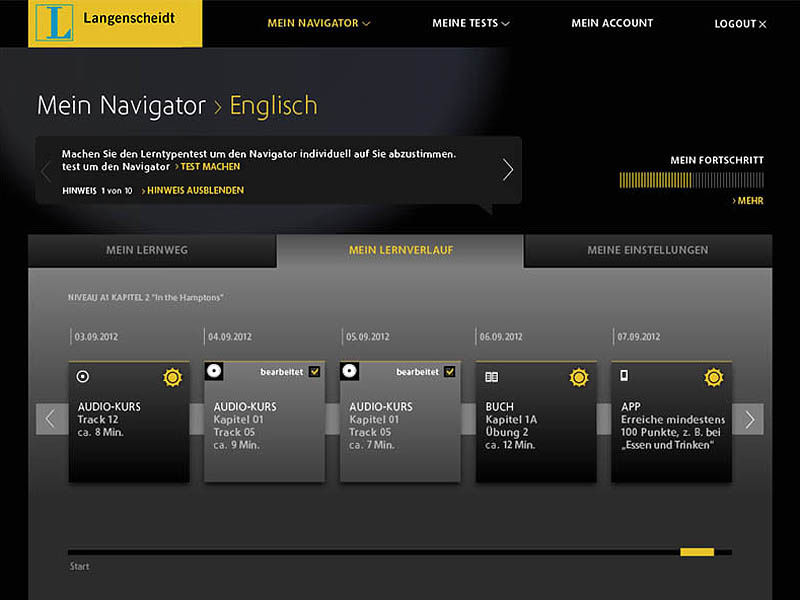800x600 pixels.
Task: Open the App 100 Punkte card
Action: coord(671,422)
